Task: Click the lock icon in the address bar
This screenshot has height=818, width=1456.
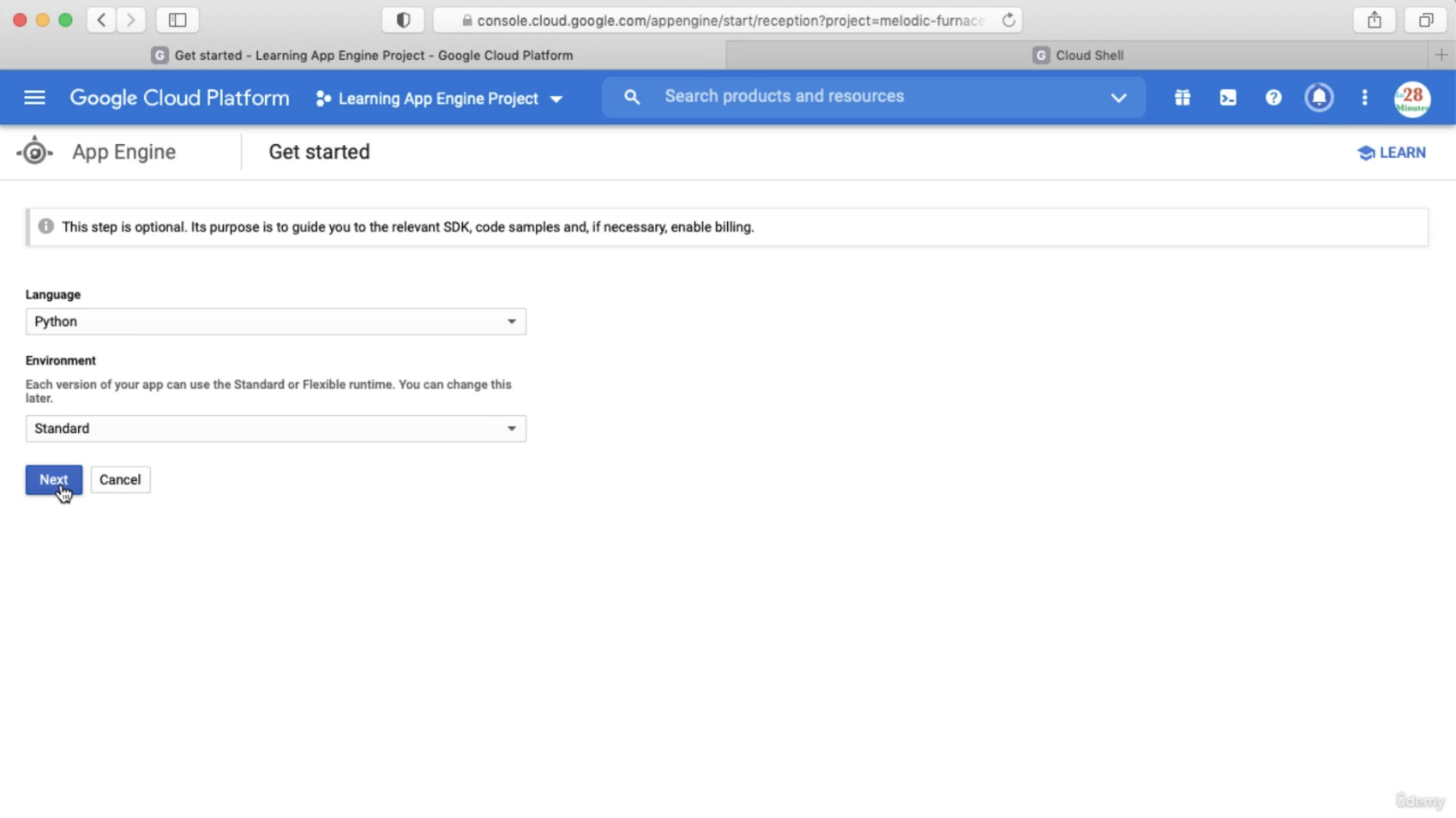Action: (x=466, y=21)
